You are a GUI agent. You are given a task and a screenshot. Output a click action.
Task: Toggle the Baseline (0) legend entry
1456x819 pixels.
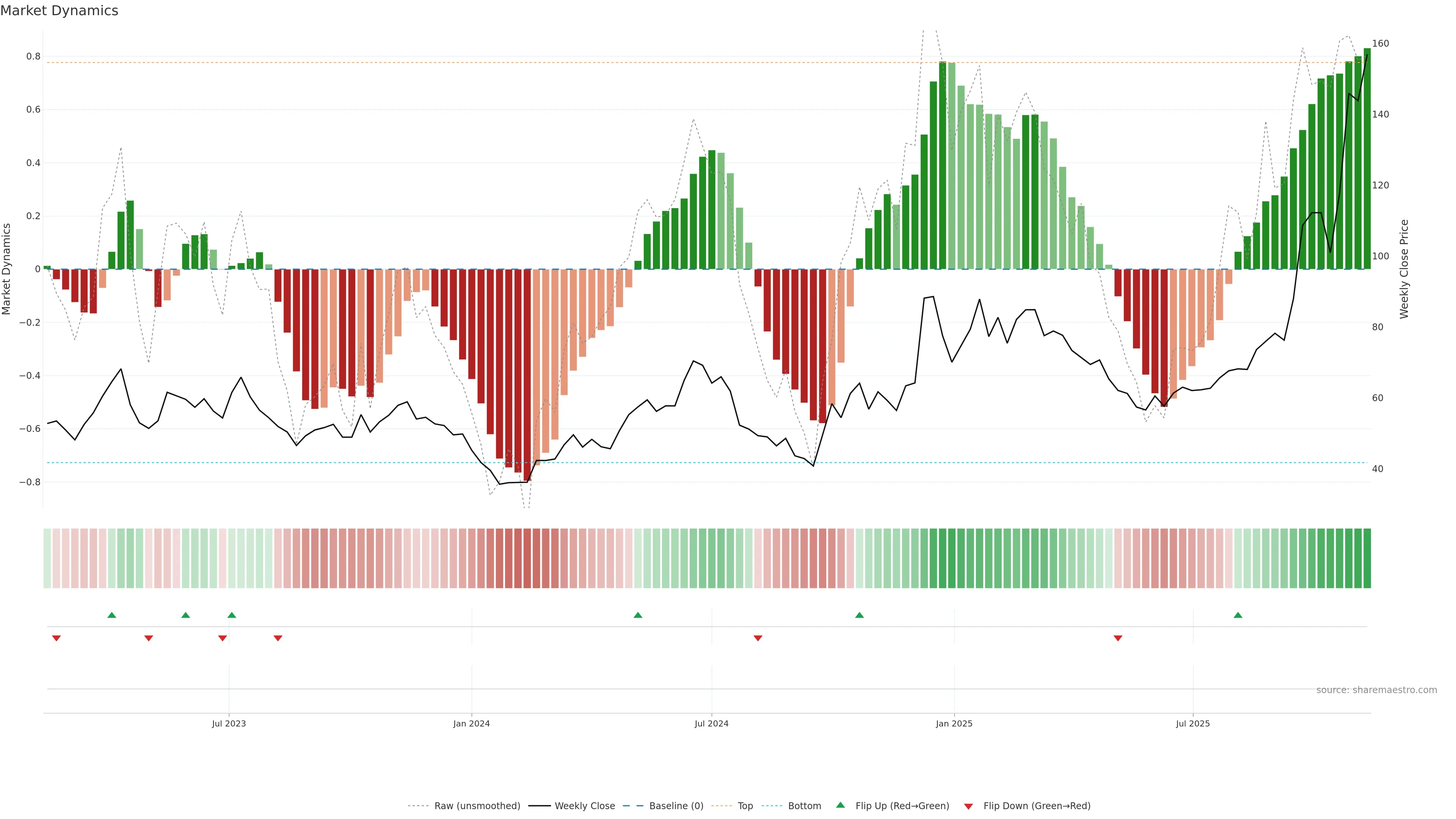(676, 806)
